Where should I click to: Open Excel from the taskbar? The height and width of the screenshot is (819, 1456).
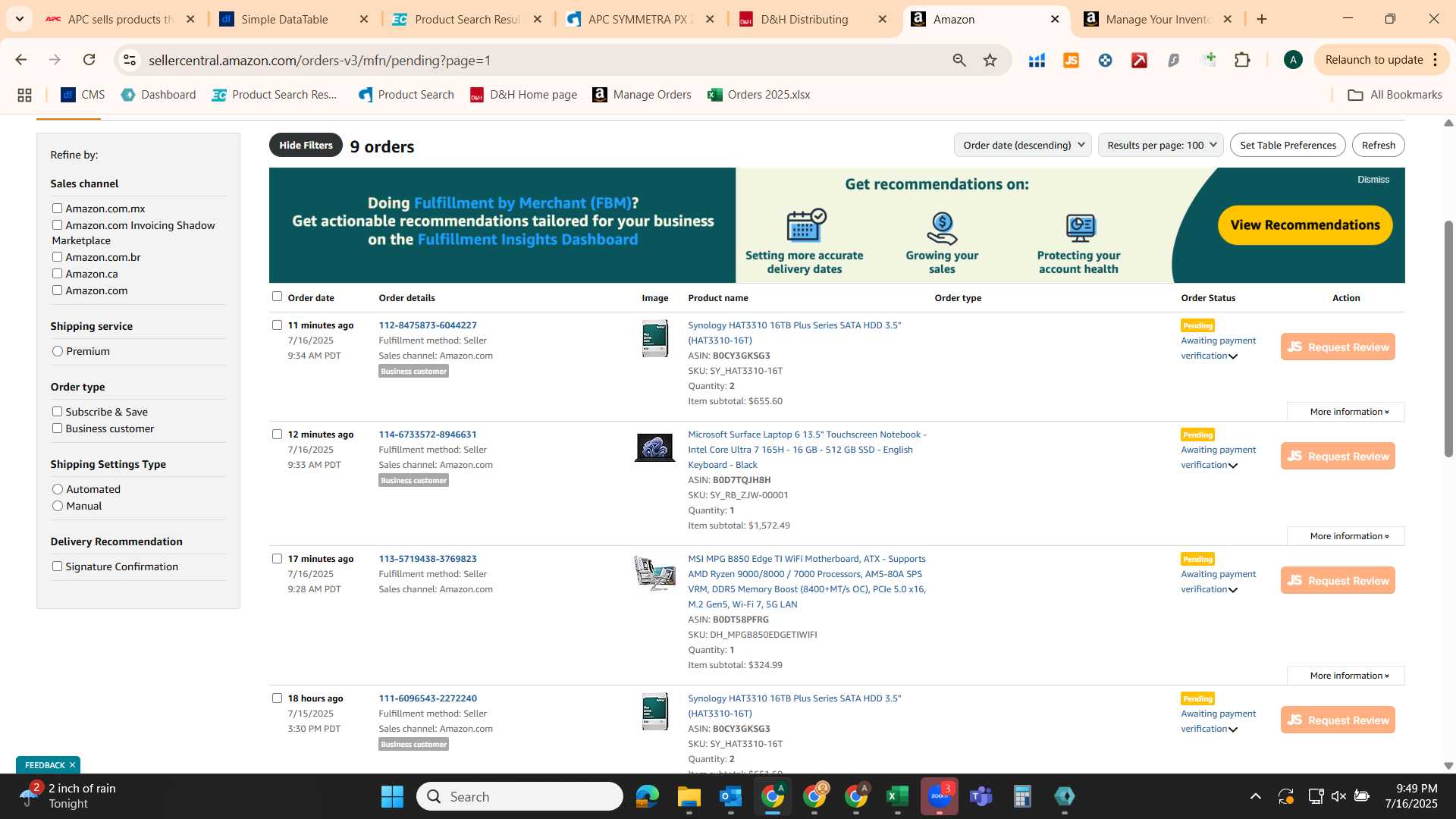tap(897, 796)
